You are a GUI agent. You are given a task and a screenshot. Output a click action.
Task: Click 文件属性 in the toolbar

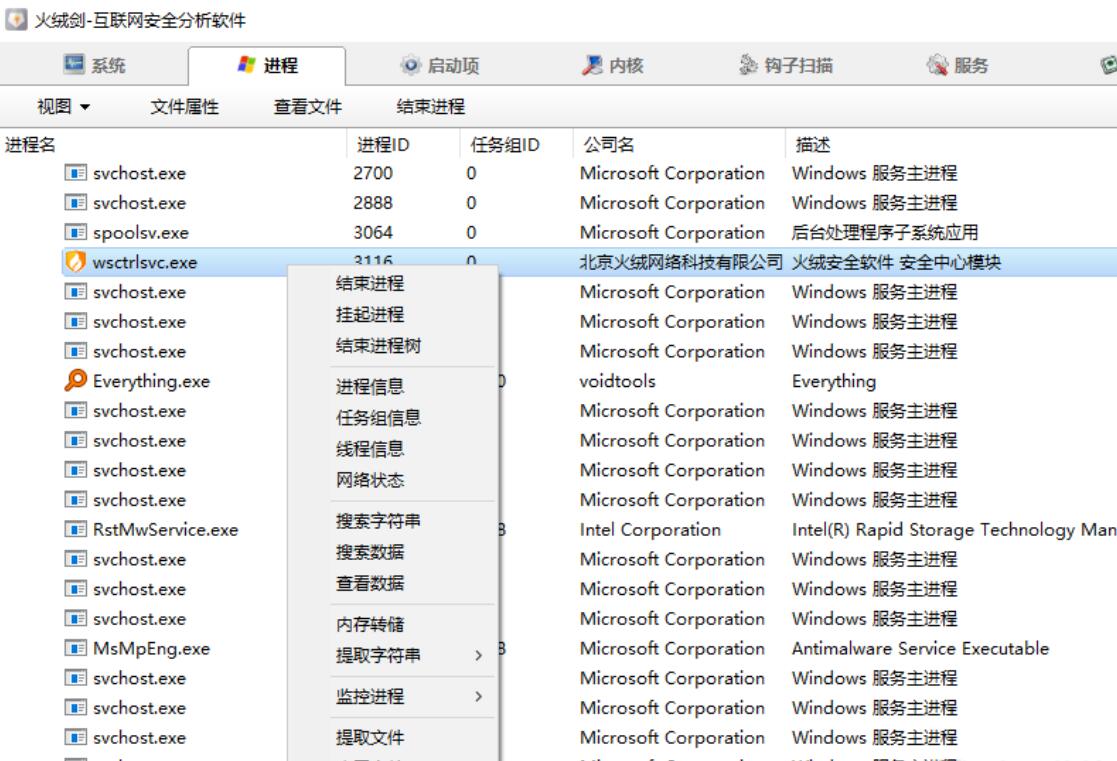(185, 107)
